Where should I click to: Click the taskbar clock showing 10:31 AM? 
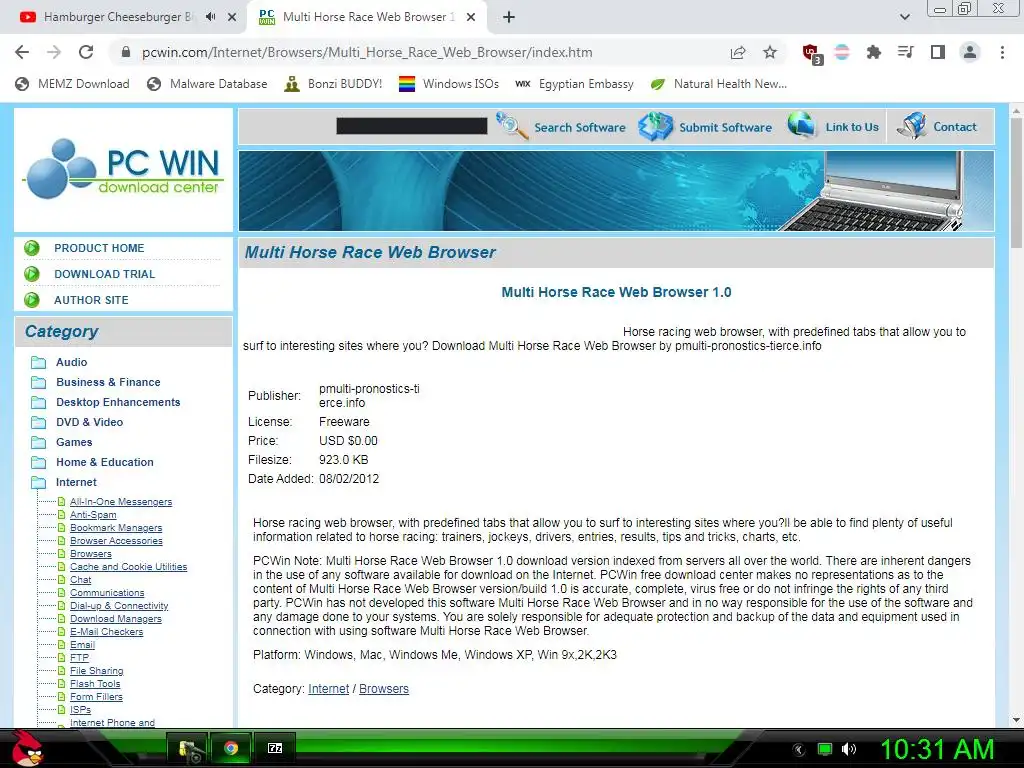[x=937, y=749]
